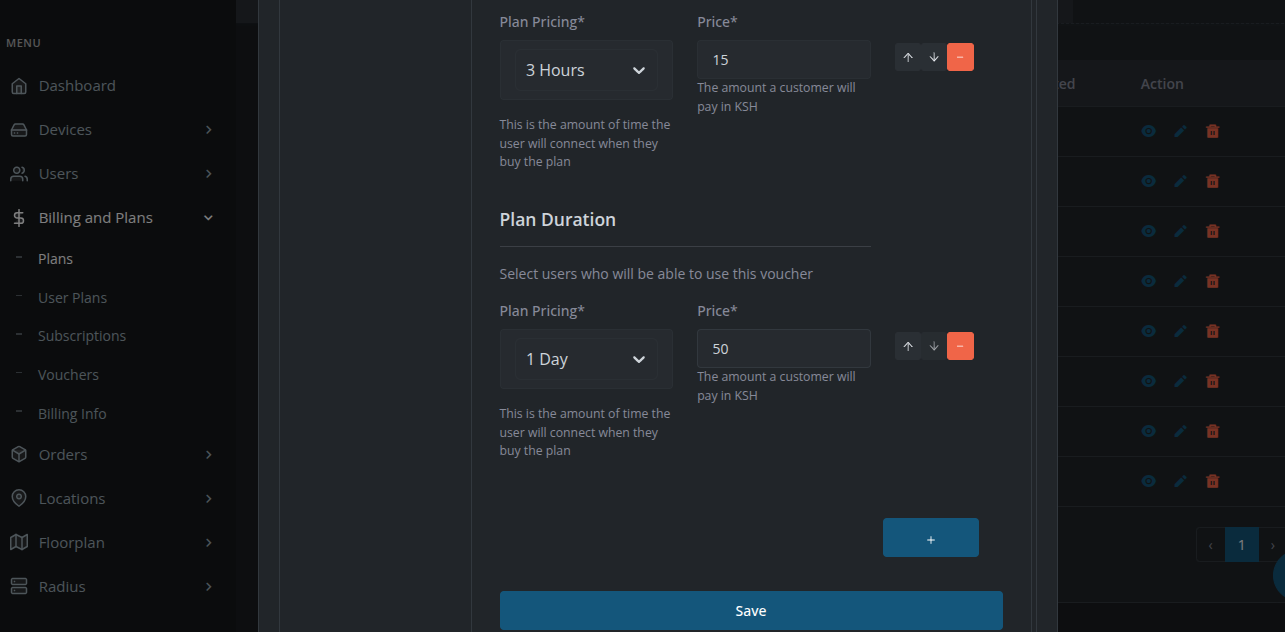Image resolution: width=1285 pixels, height=632 pixels.
Task: Select Plans under Billing and Plans
Action: point(55,258)
